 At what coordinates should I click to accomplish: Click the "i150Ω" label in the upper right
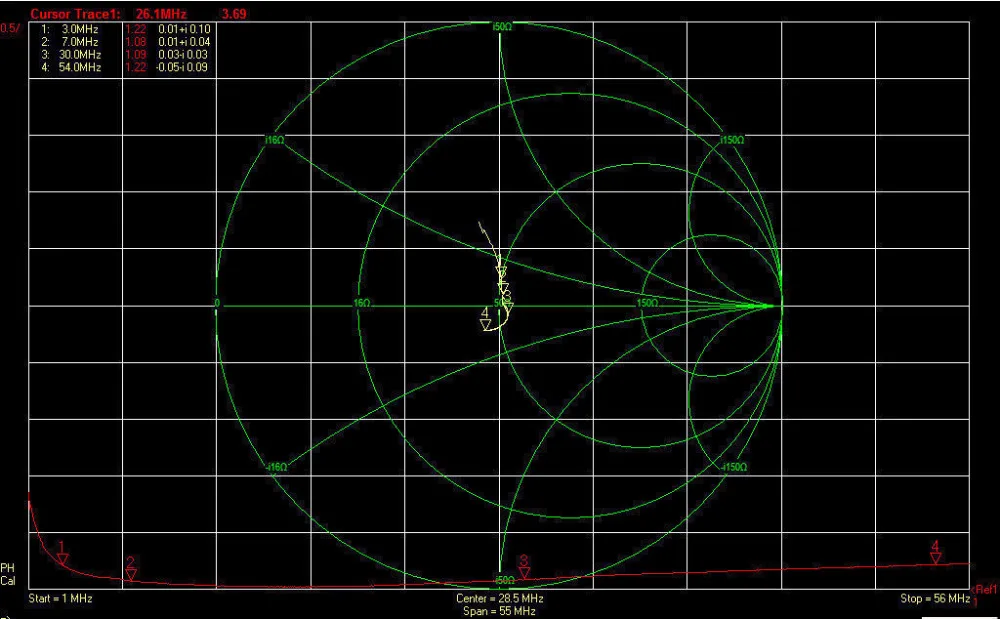click(732, 140)
